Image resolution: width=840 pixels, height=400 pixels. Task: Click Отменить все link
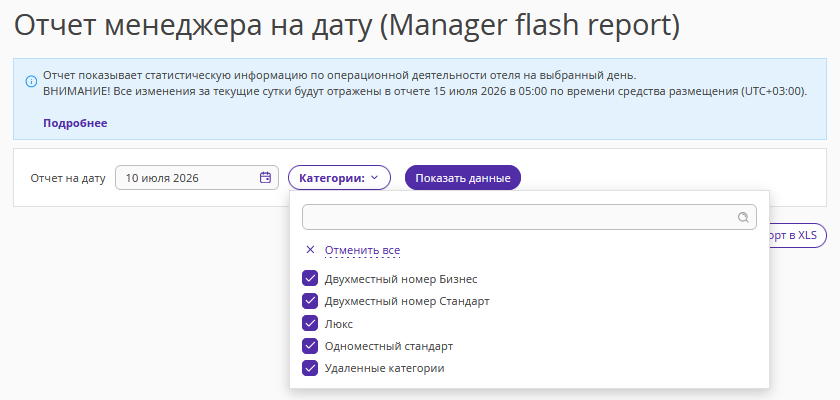point(363,250)
